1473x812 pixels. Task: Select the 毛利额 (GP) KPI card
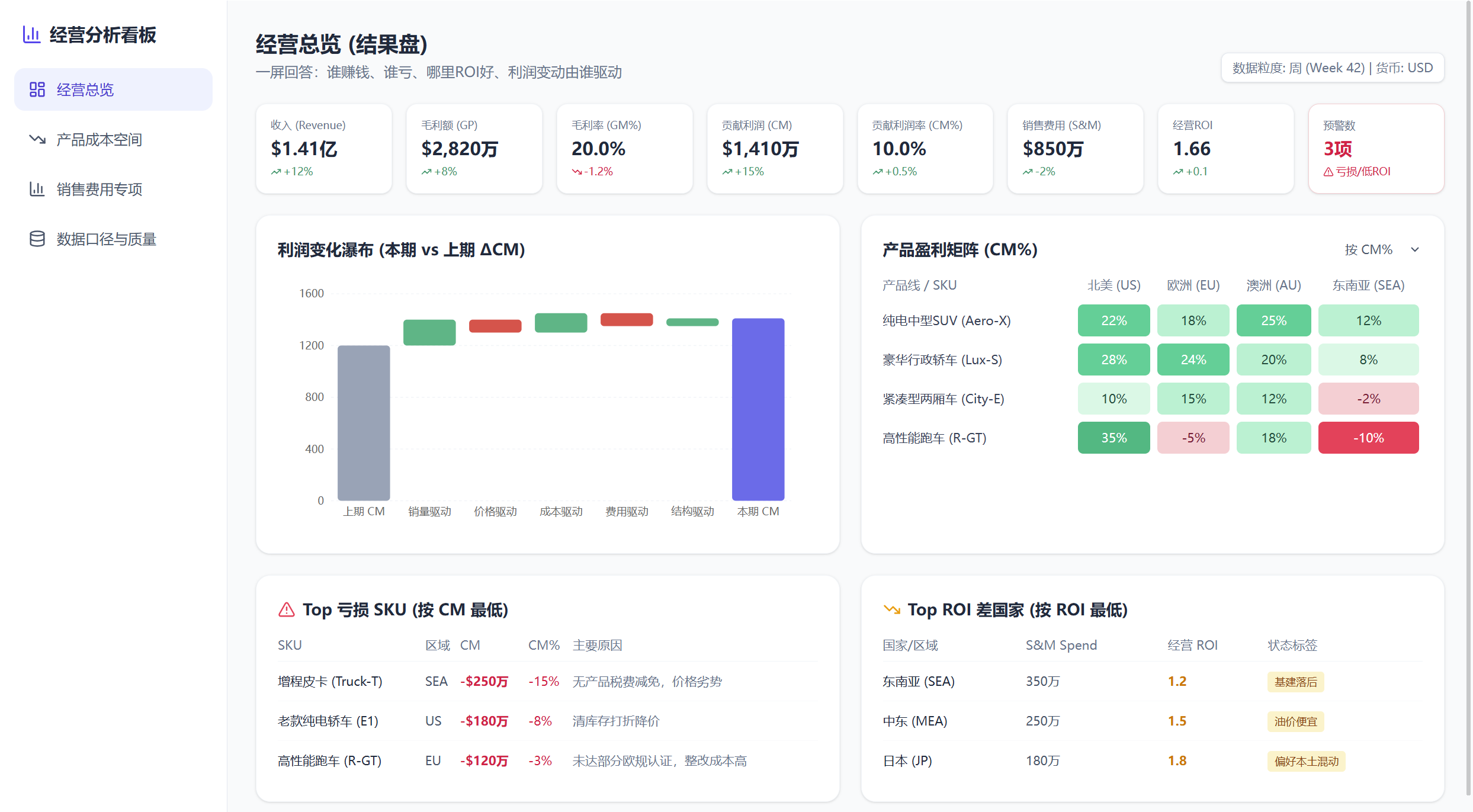(474, 149)
